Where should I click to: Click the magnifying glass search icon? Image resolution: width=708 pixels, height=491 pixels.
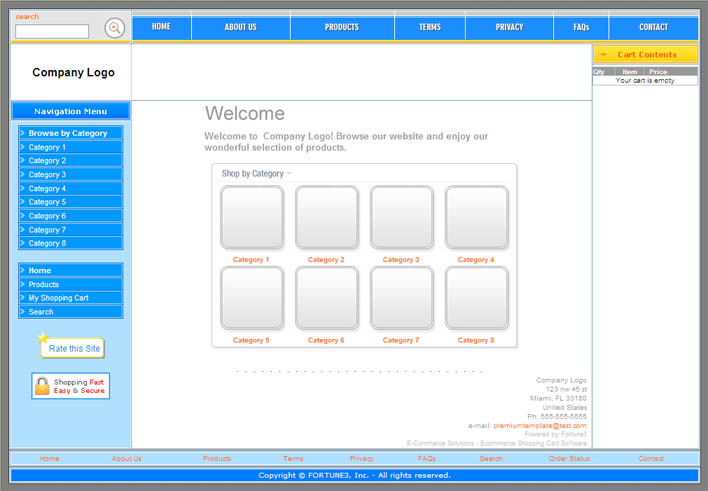pos(115,28)
